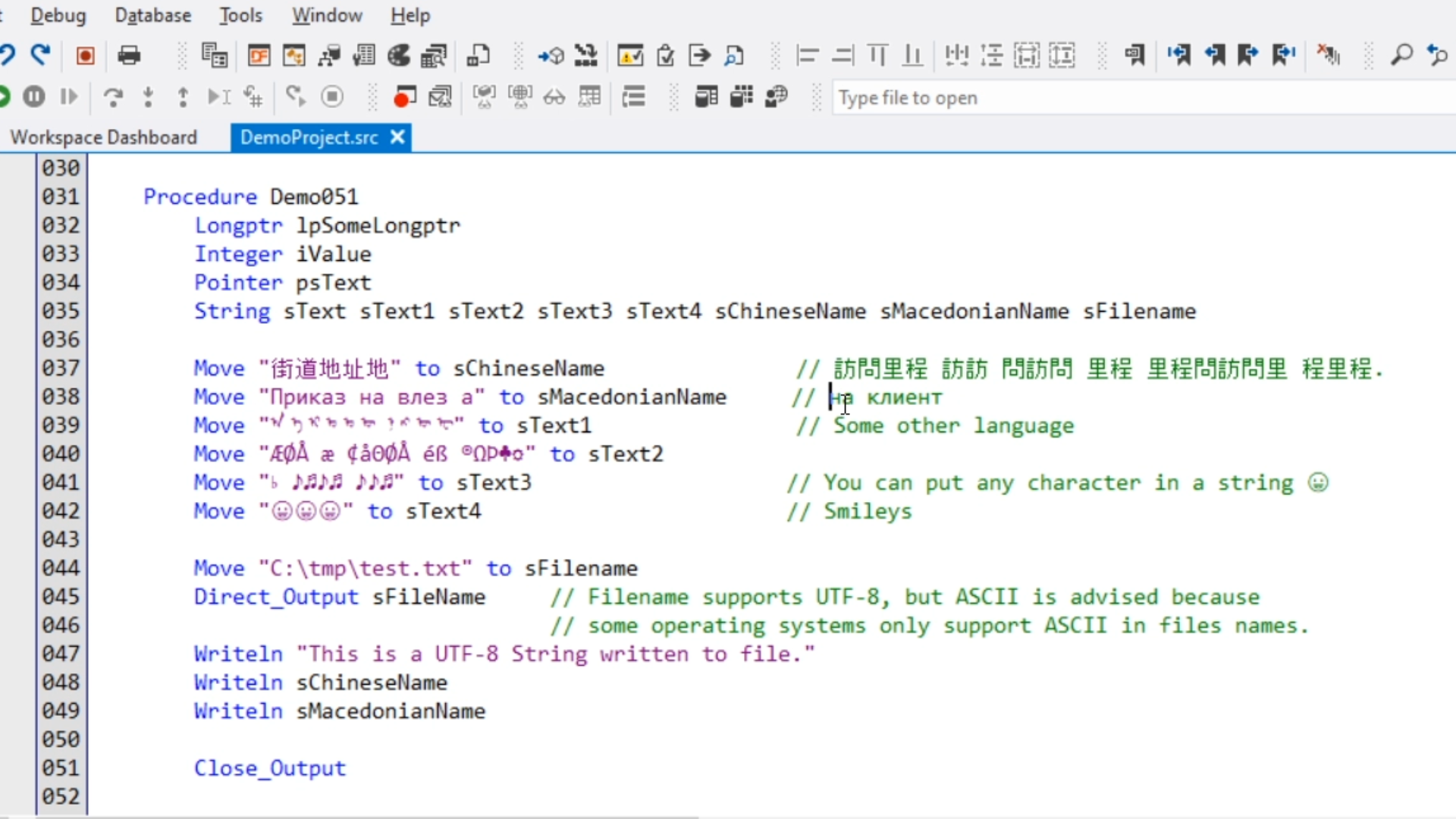The width and height of the screenshot is (1456, 819).
Task: Click the Step Out up-arrow icon
Action: tap(183, 96)
